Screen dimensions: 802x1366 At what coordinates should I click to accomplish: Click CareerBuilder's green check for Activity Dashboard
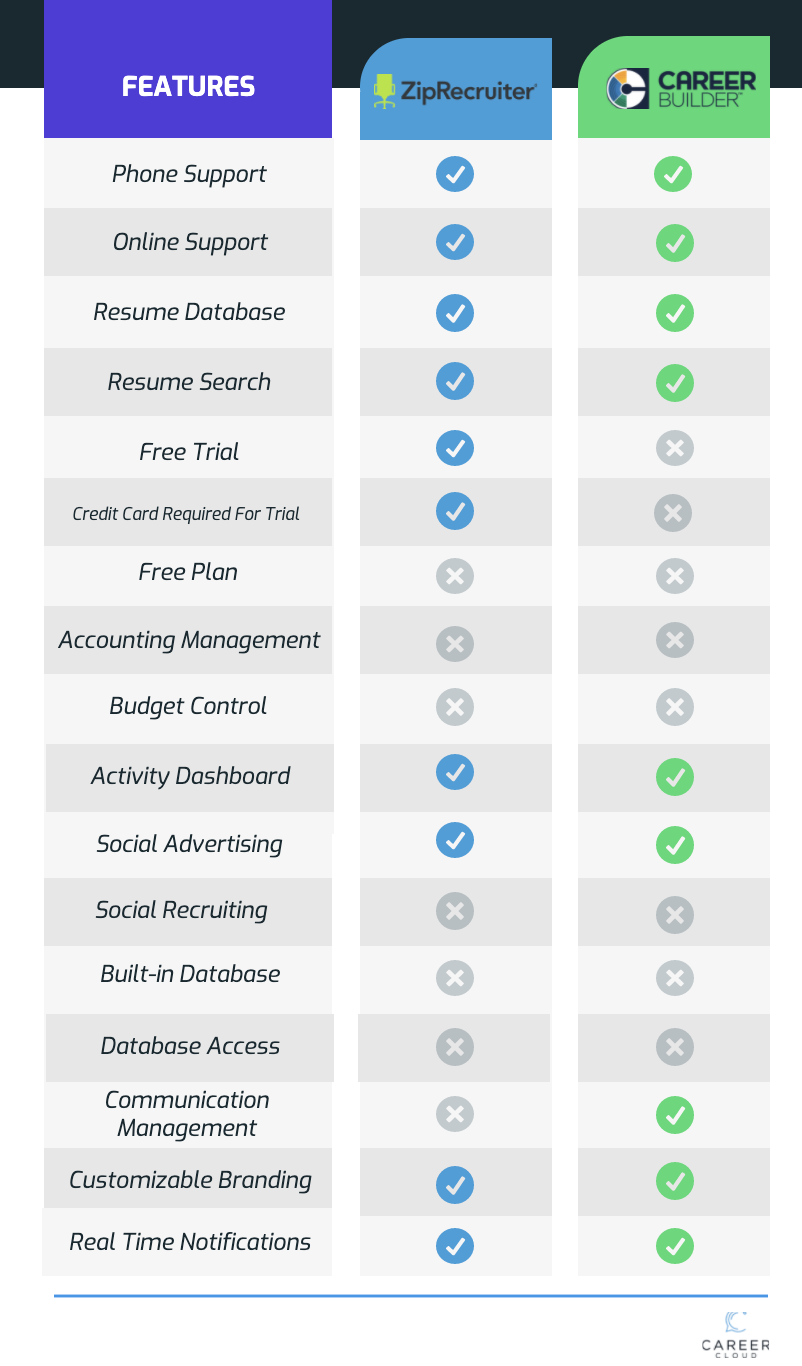[674, 777]
